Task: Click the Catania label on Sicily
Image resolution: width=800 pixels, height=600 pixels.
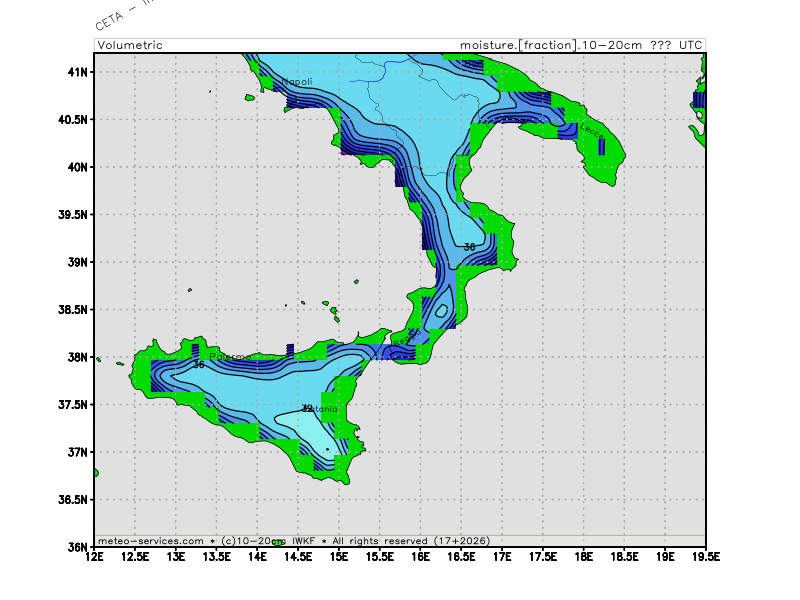Action: pos(322,409)
